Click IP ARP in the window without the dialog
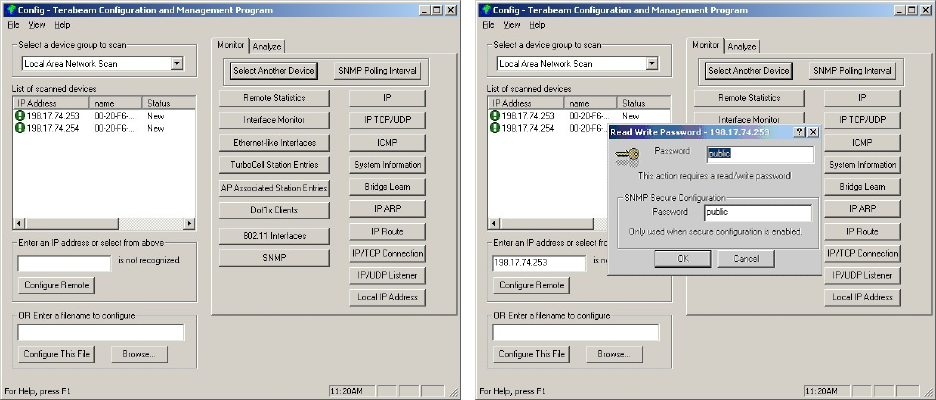 [x=387, y=209]
